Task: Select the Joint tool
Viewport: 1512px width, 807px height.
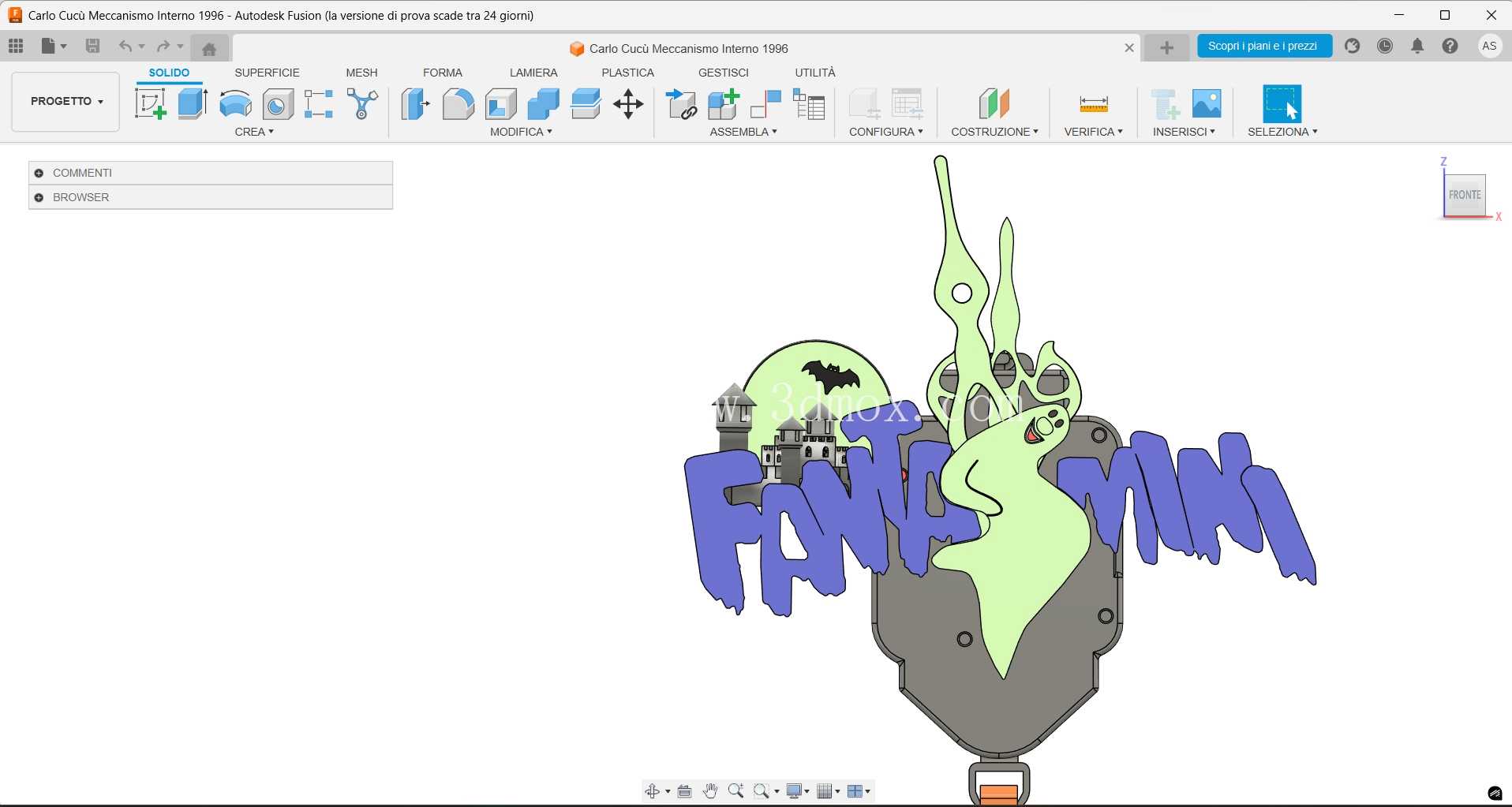Action: click(765, 103)
